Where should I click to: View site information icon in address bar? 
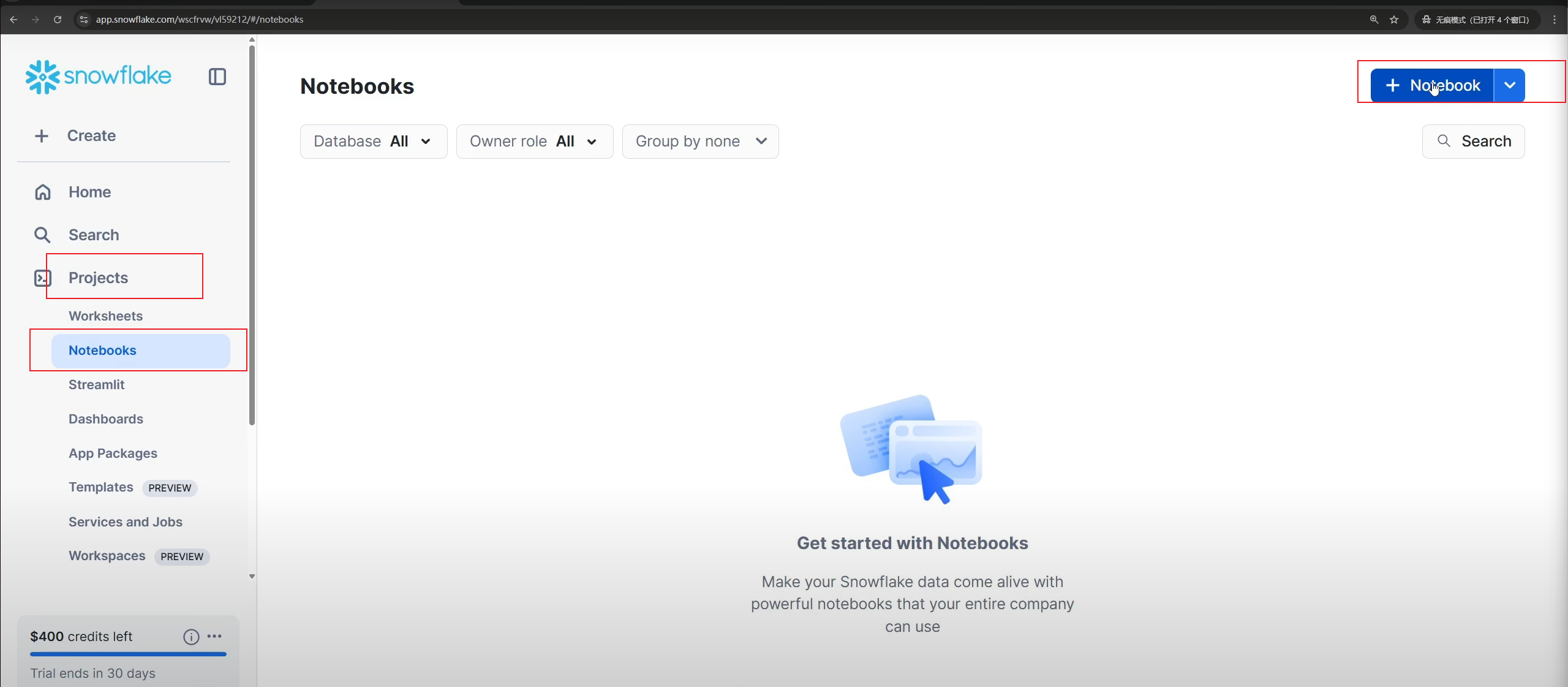point(84,20)
